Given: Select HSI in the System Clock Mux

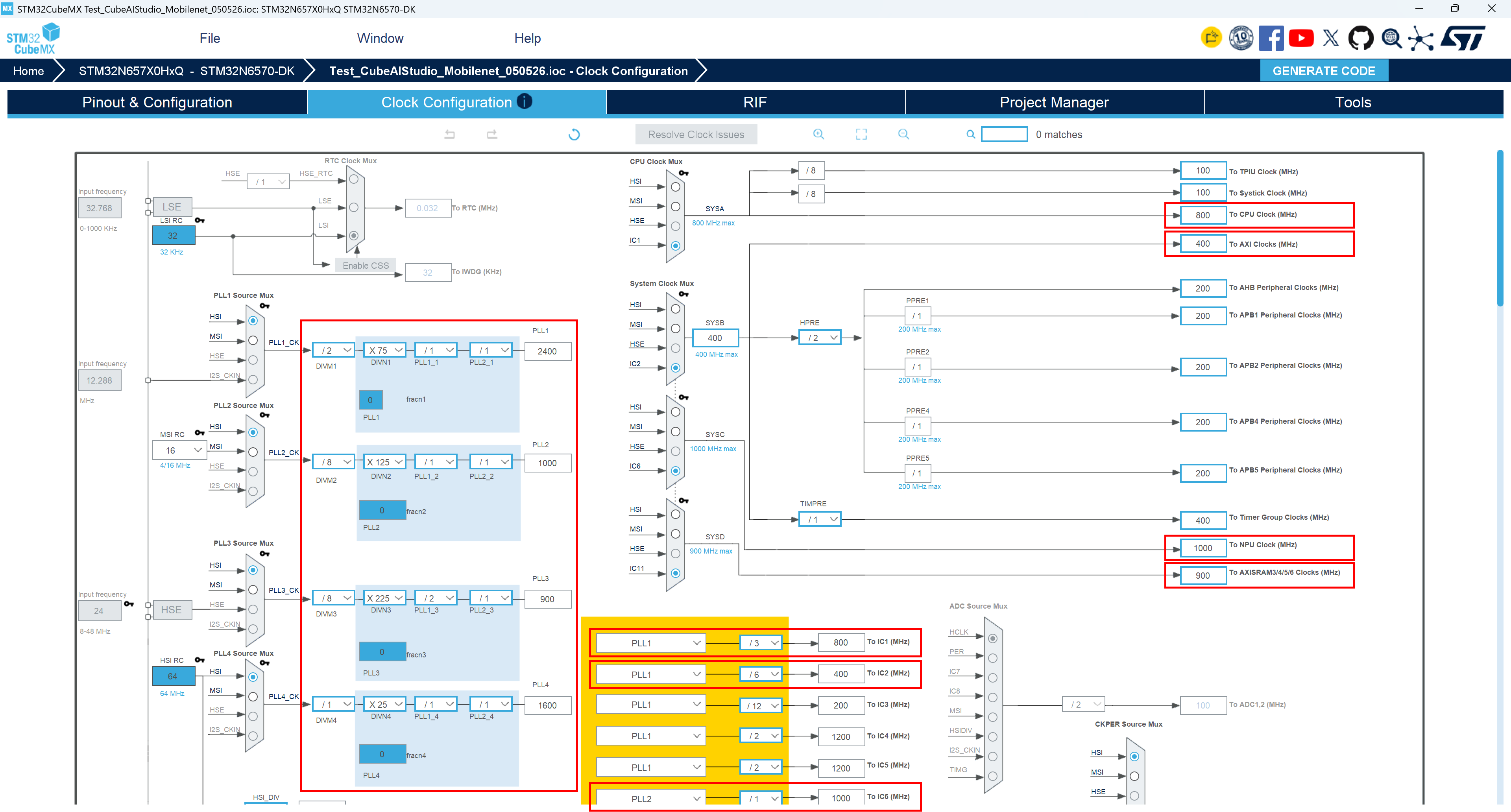Looking at the screenshot, I should 676,309.
